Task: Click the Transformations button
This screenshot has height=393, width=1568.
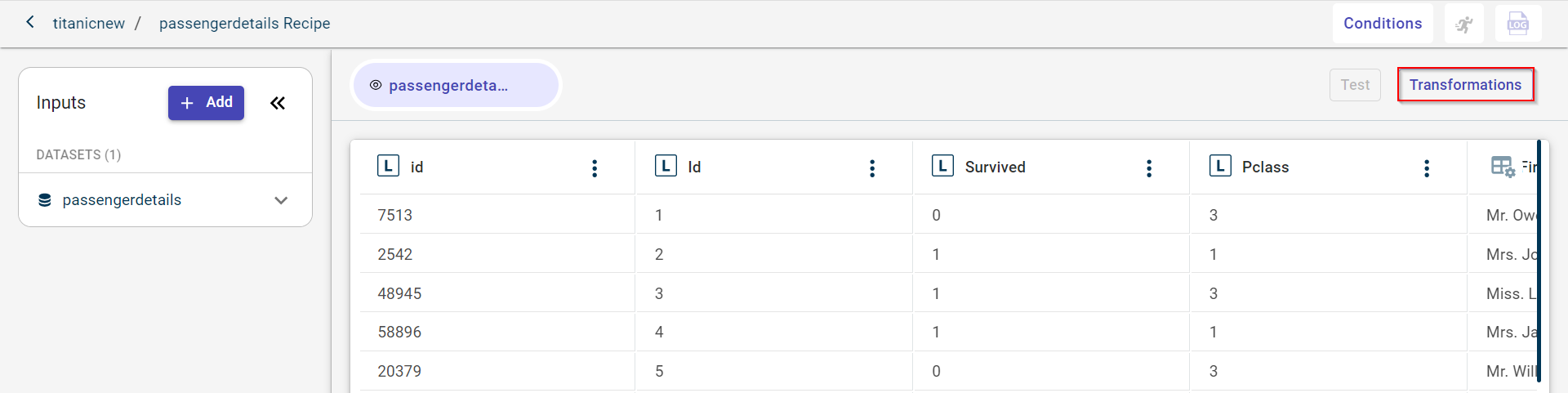Action: pyautogui.click(x=1465, y=85)
